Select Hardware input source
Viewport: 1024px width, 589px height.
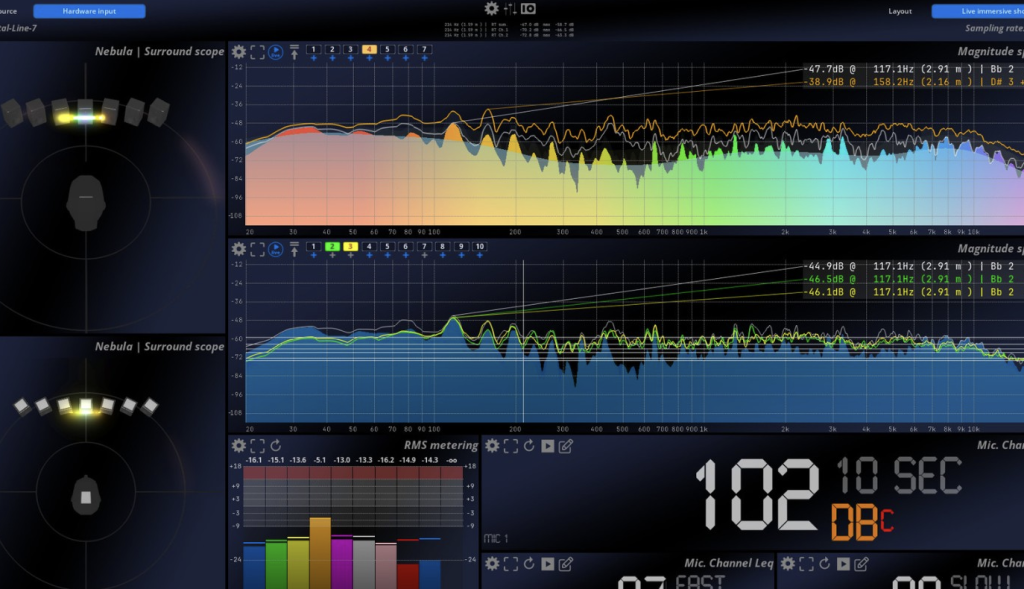[89, 11]
